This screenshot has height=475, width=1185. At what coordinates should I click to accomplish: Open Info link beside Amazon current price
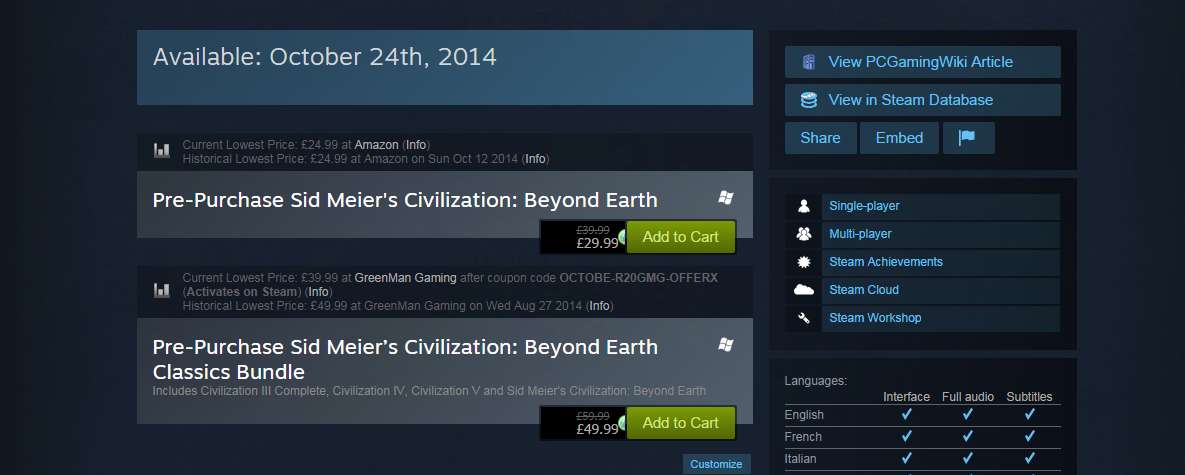click(x=416, y=144)
